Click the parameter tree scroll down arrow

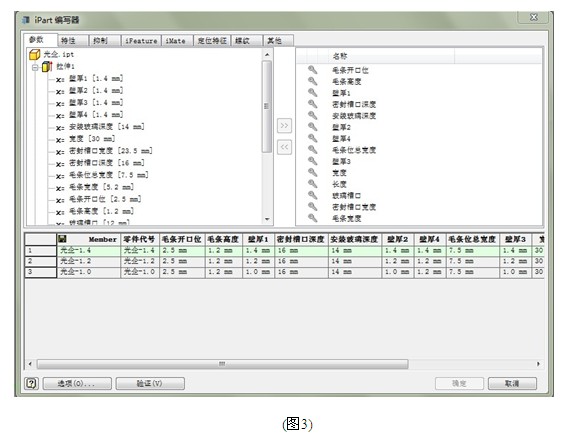coord(267,219)
